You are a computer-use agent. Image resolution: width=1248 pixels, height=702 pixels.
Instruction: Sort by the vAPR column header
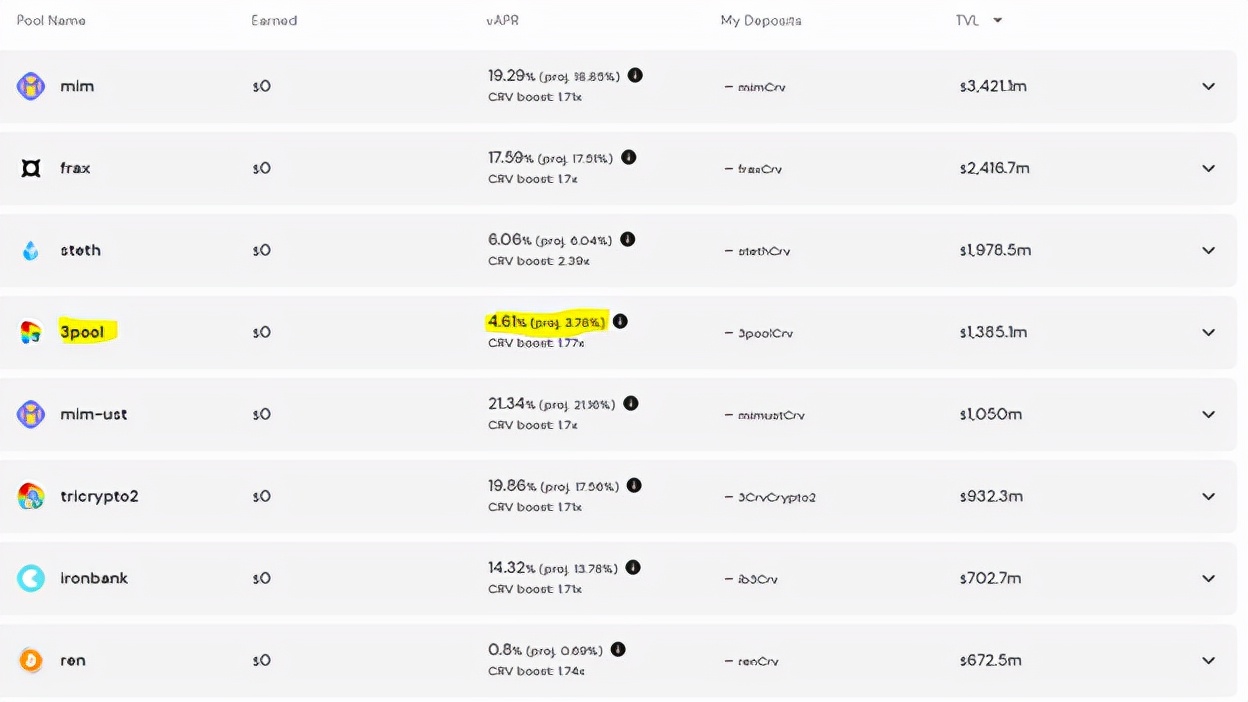(502, 20)
